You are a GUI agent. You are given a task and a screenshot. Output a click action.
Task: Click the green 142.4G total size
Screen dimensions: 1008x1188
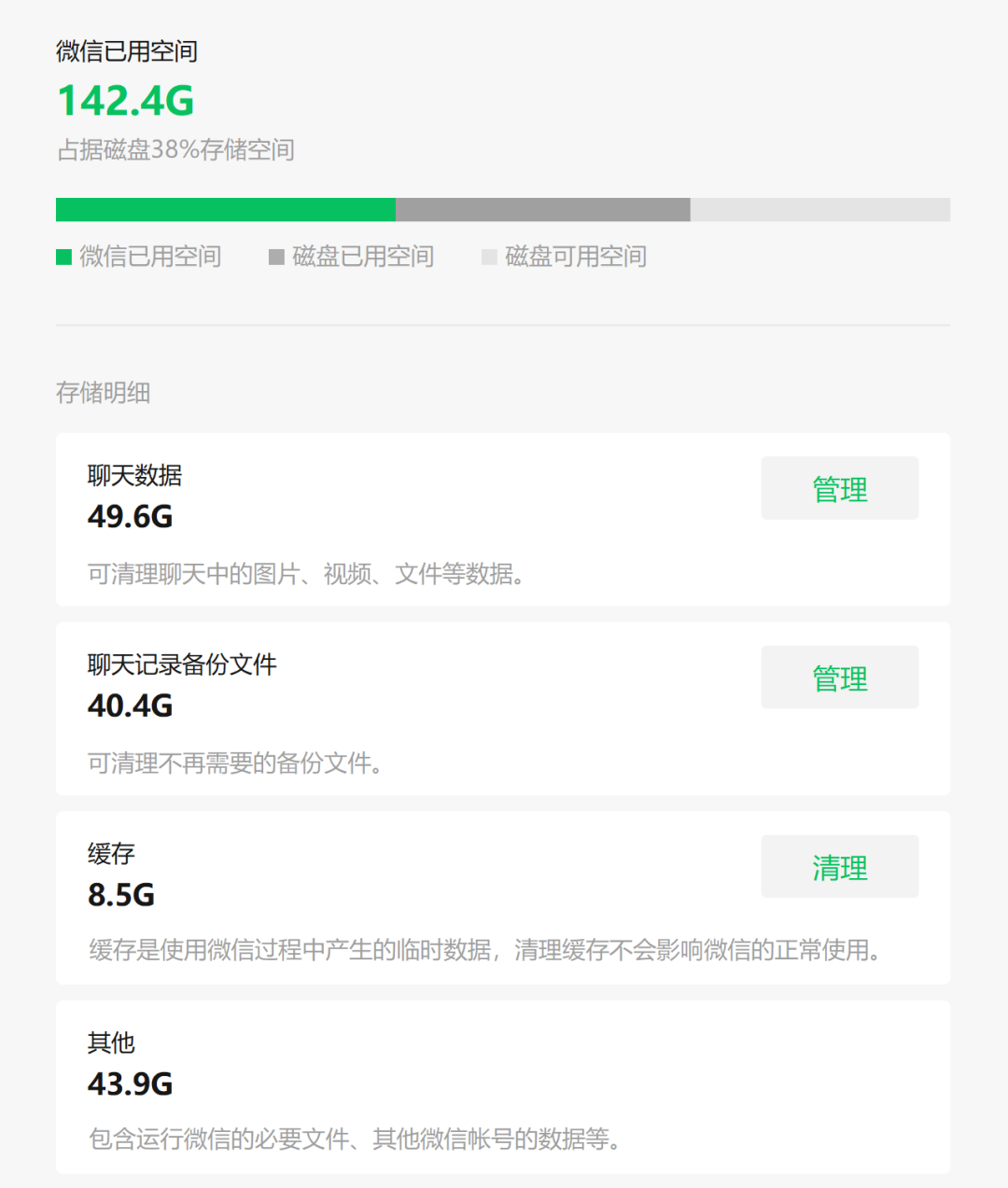(126, 101)
